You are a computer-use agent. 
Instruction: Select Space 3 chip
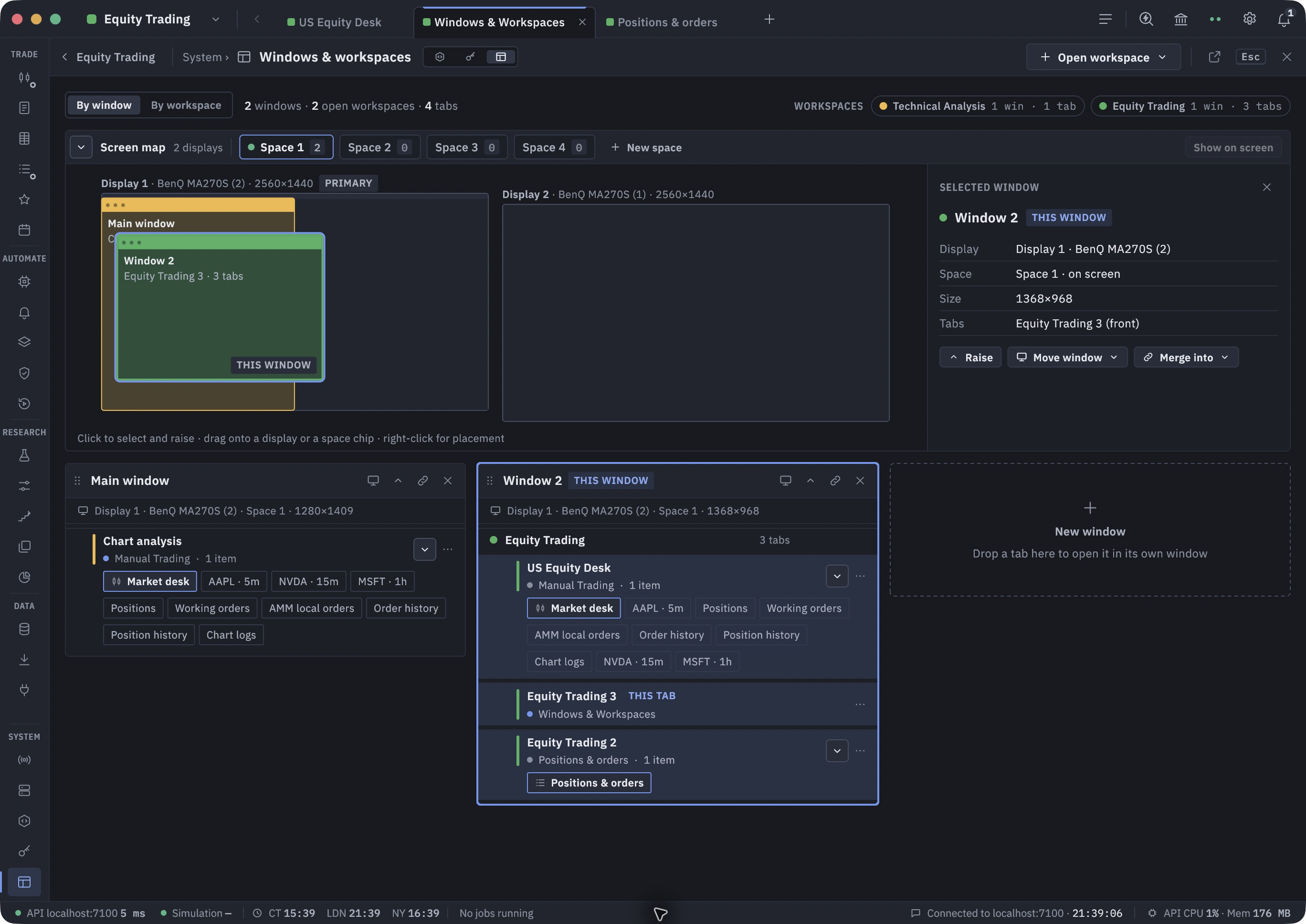[467, 147]
